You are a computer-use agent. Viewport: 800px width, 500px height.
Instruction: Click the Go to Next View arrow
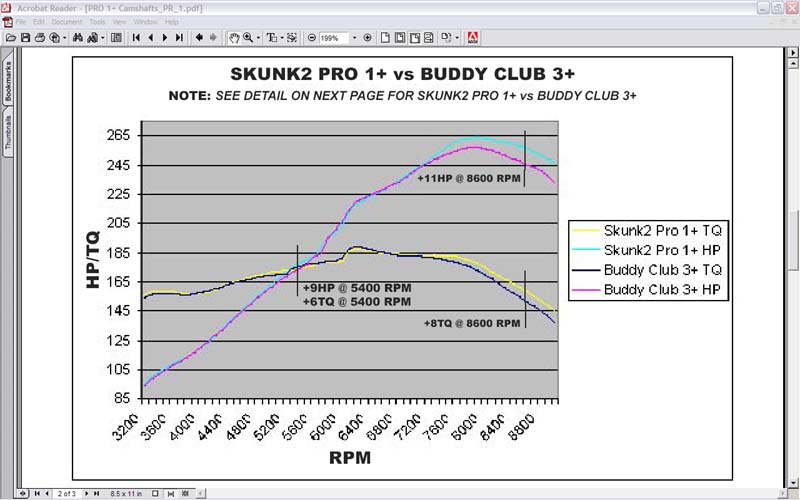(213, 38)
